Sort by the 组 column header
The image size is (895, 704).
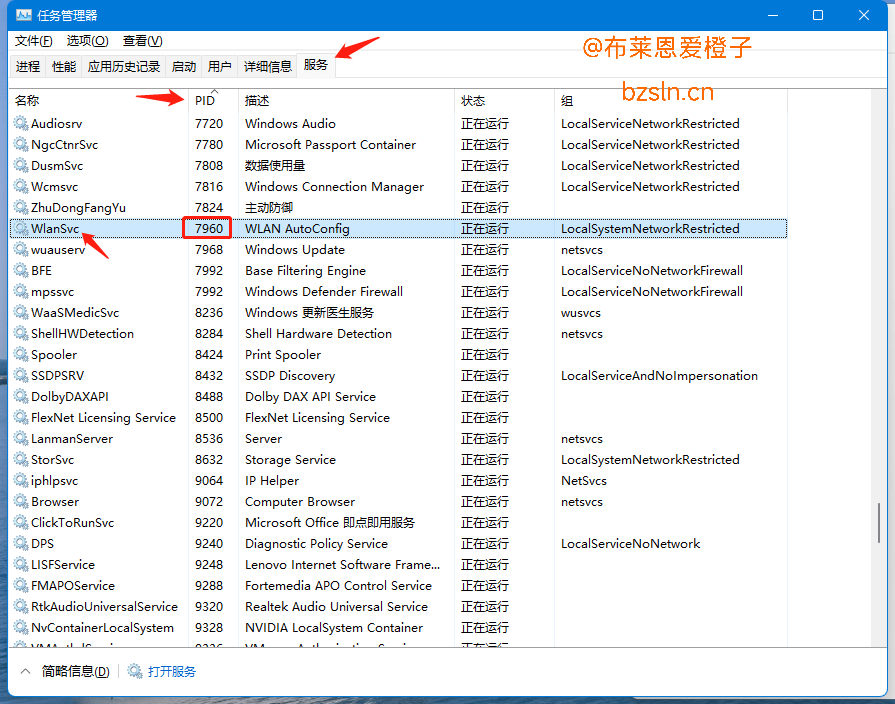click(x=671, y=100)
